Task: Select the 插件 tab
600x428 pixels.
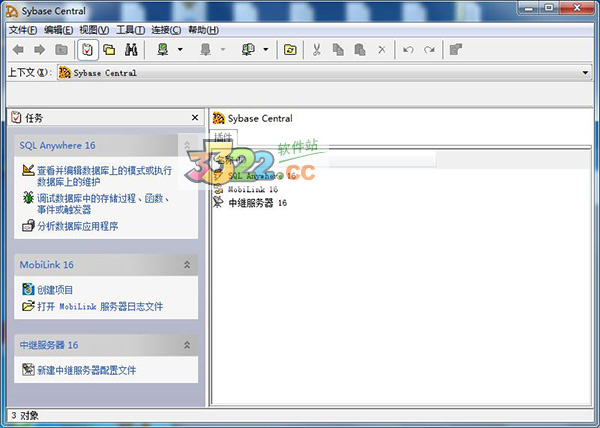Action: tap(223, 137)
